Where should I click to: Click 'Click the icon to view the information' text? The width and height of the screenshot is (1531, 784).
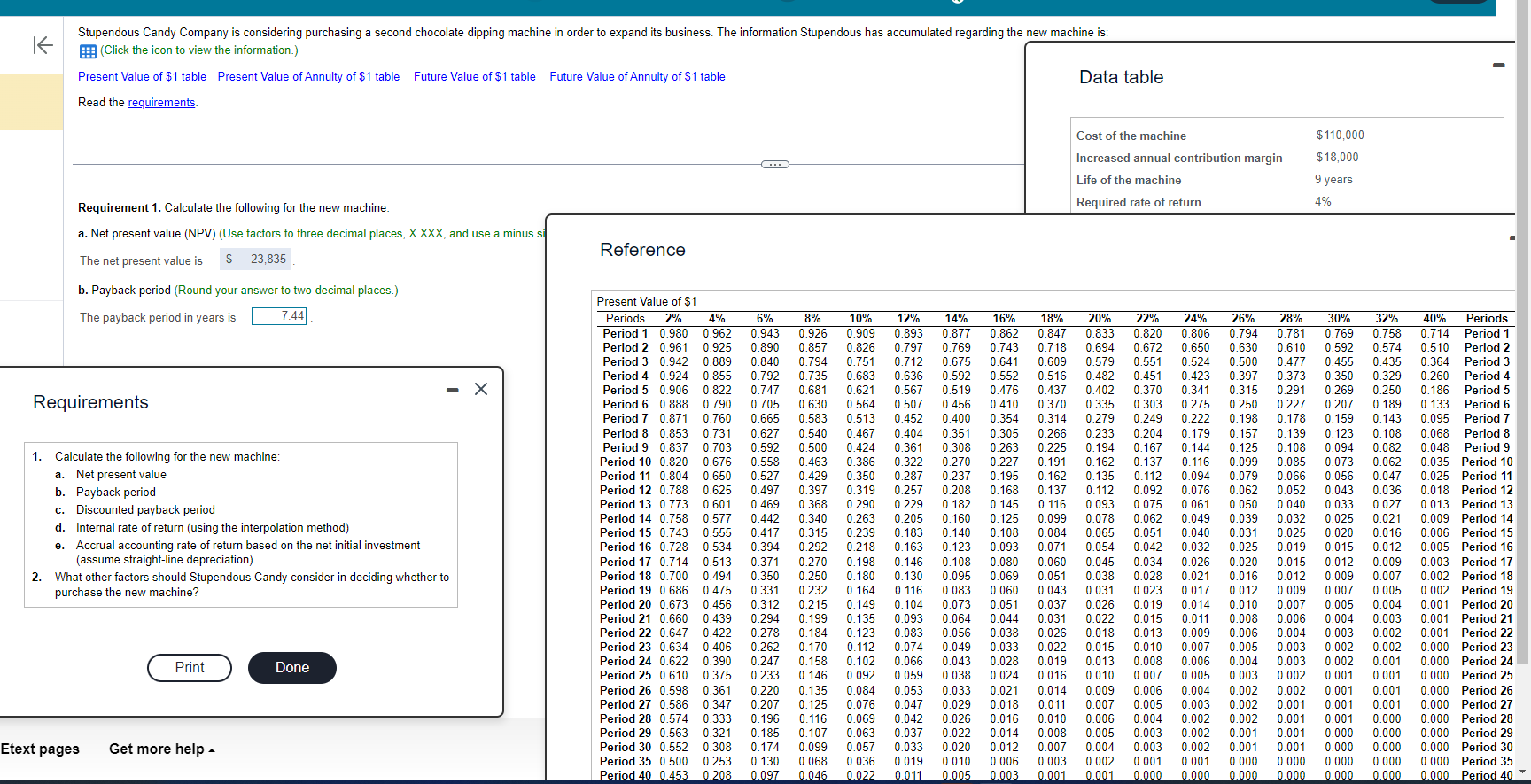199,50
